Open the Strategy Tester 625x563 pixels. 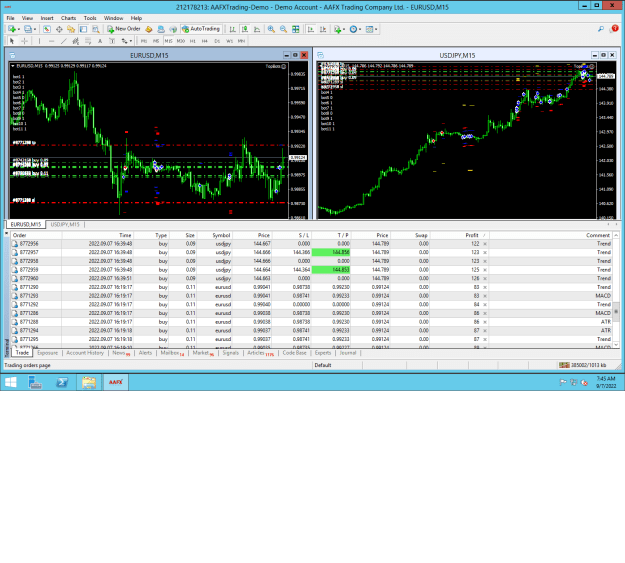(96, 29)
